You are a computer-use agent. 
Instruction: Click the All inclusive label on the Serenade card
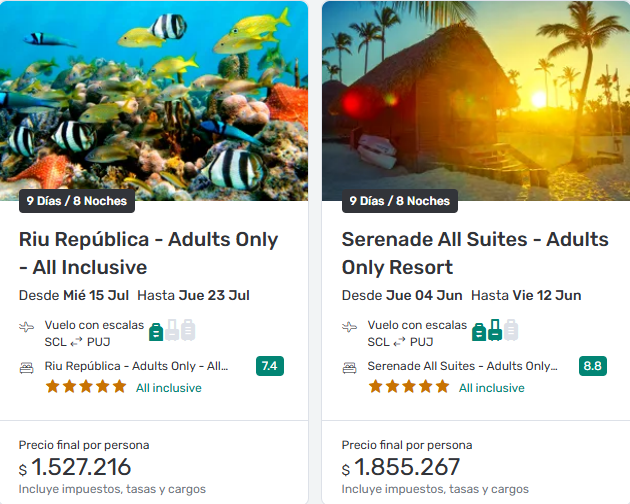point(491,388)
